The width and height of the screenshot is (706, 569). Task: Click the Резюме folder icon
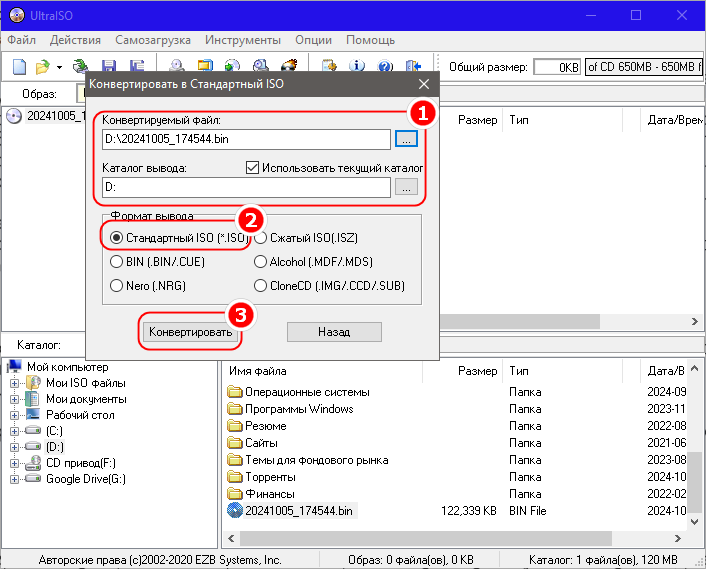pyautogui.click(x=235, y=425)
